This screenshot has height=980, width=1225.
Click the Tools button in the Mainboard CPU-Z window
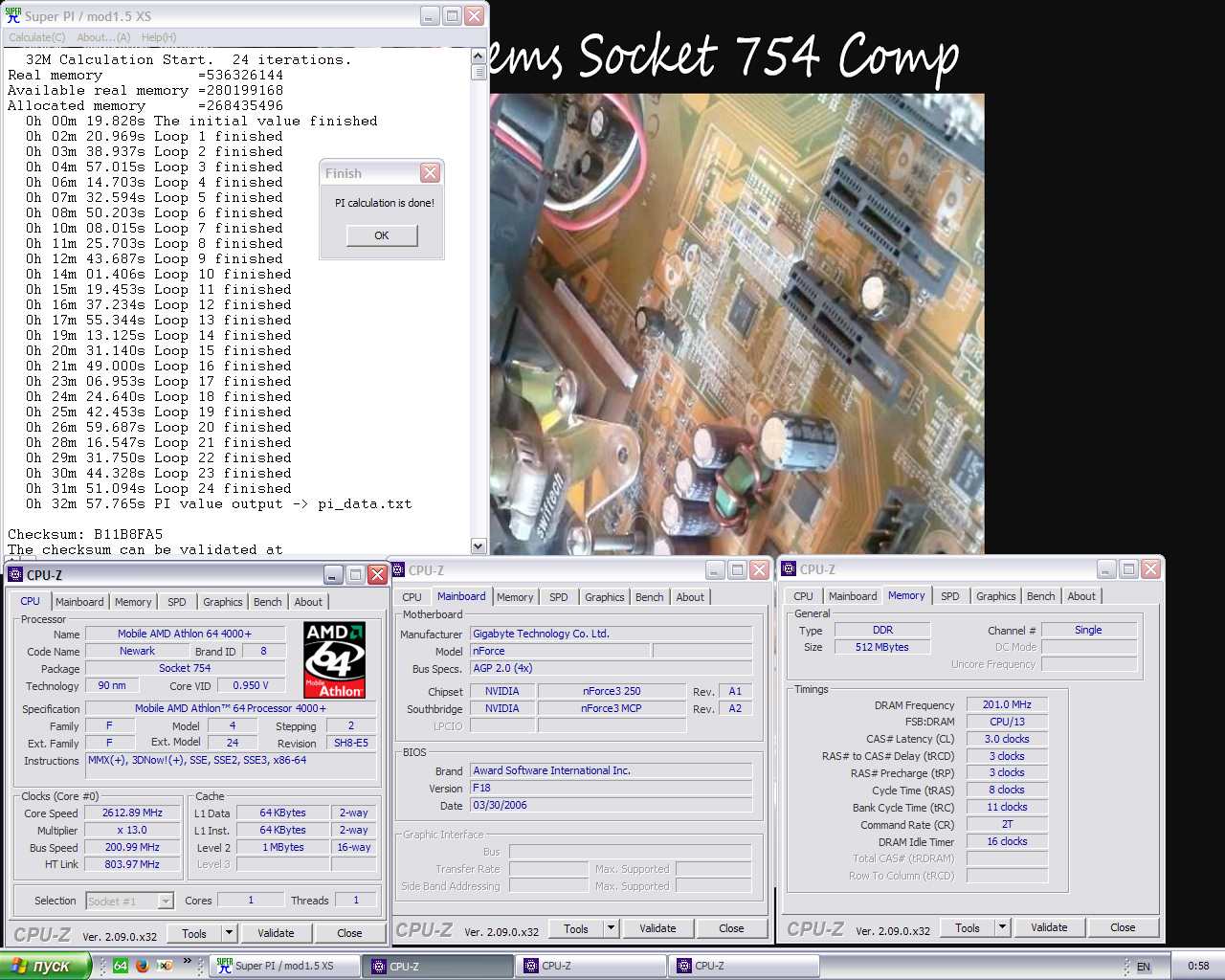click(x=576, y=928)
